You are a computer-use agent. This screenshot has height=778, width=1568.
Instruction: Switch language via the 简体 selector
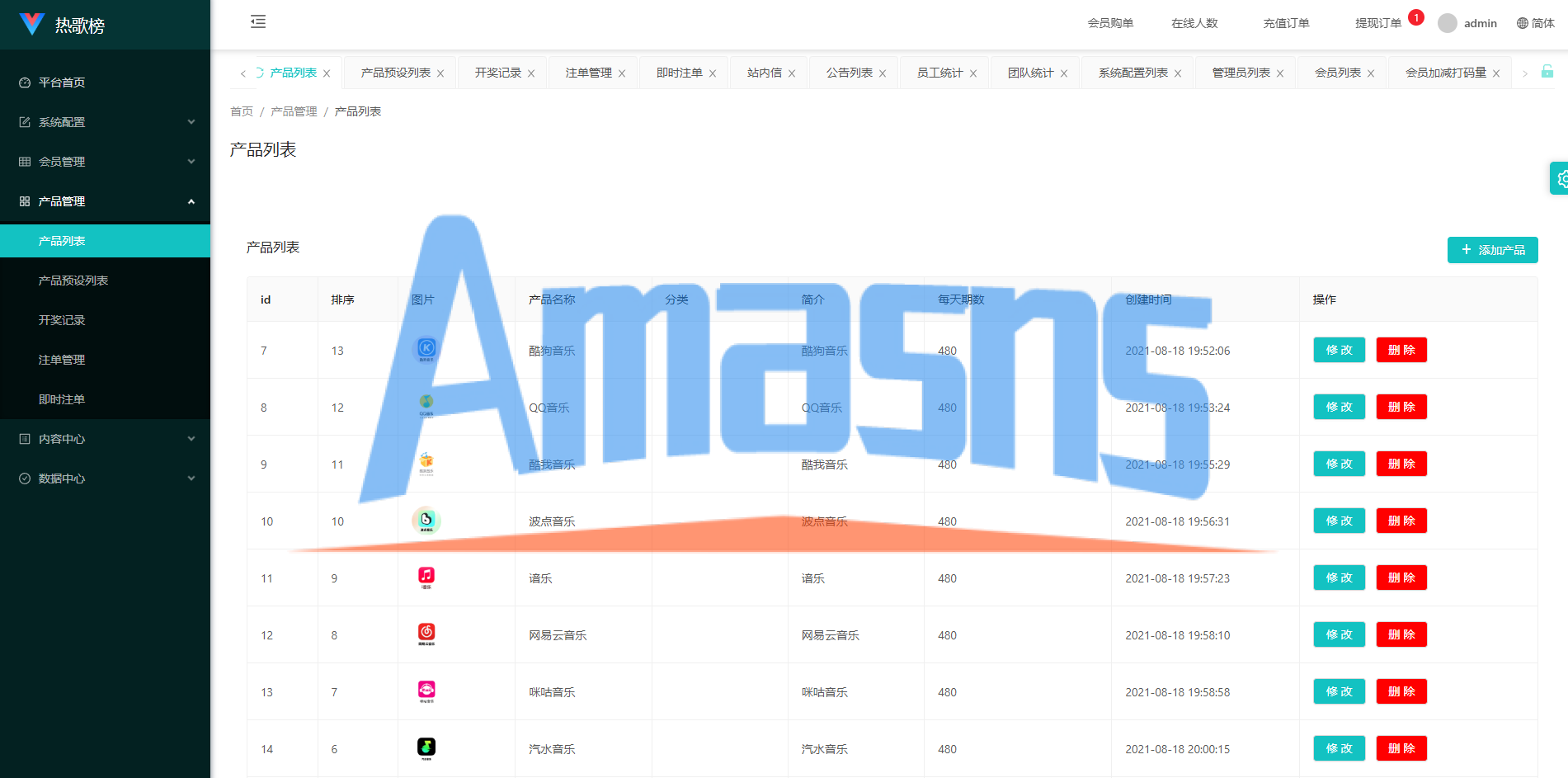click(1536, 23)
